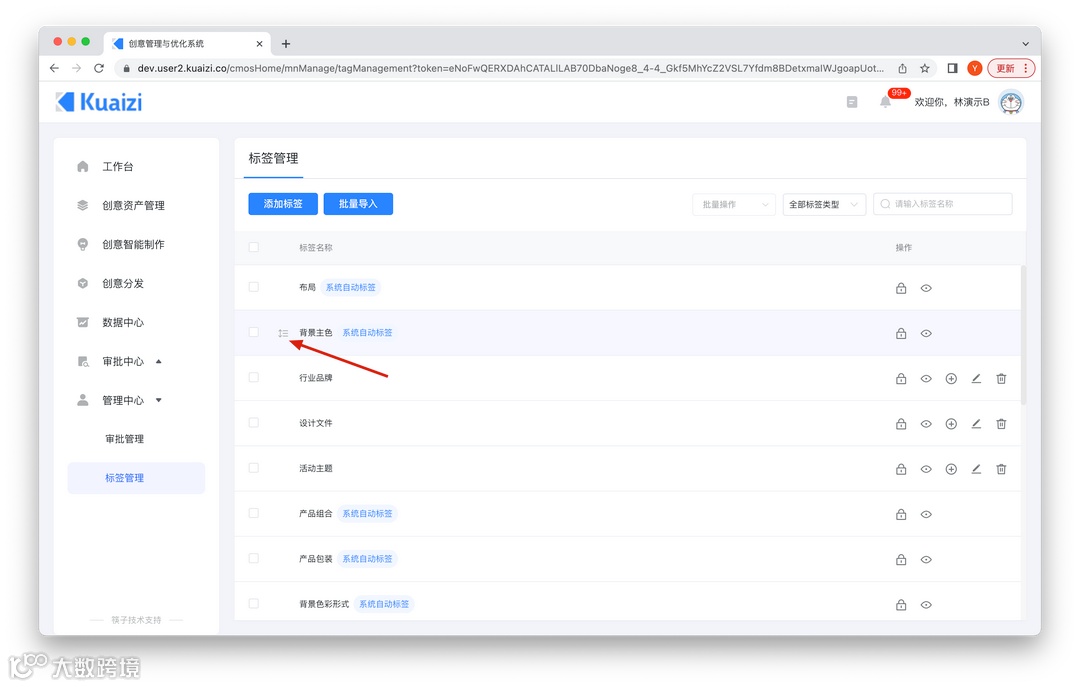Add a sub-tag with plus icon for 活动主题

coord(951,469)
